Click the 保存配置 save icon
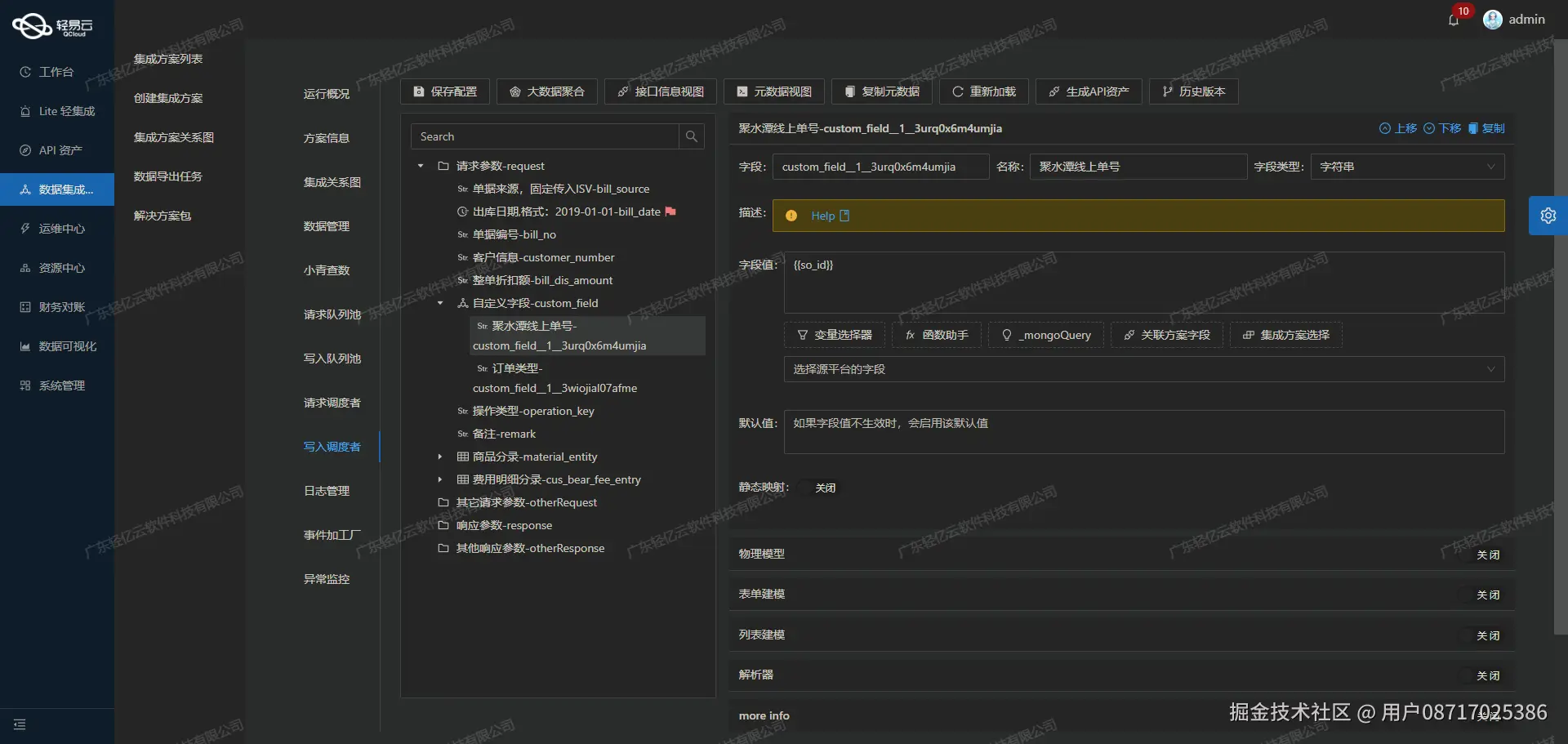The width and height of the screenshot is (1568, 744). [419, 91]
